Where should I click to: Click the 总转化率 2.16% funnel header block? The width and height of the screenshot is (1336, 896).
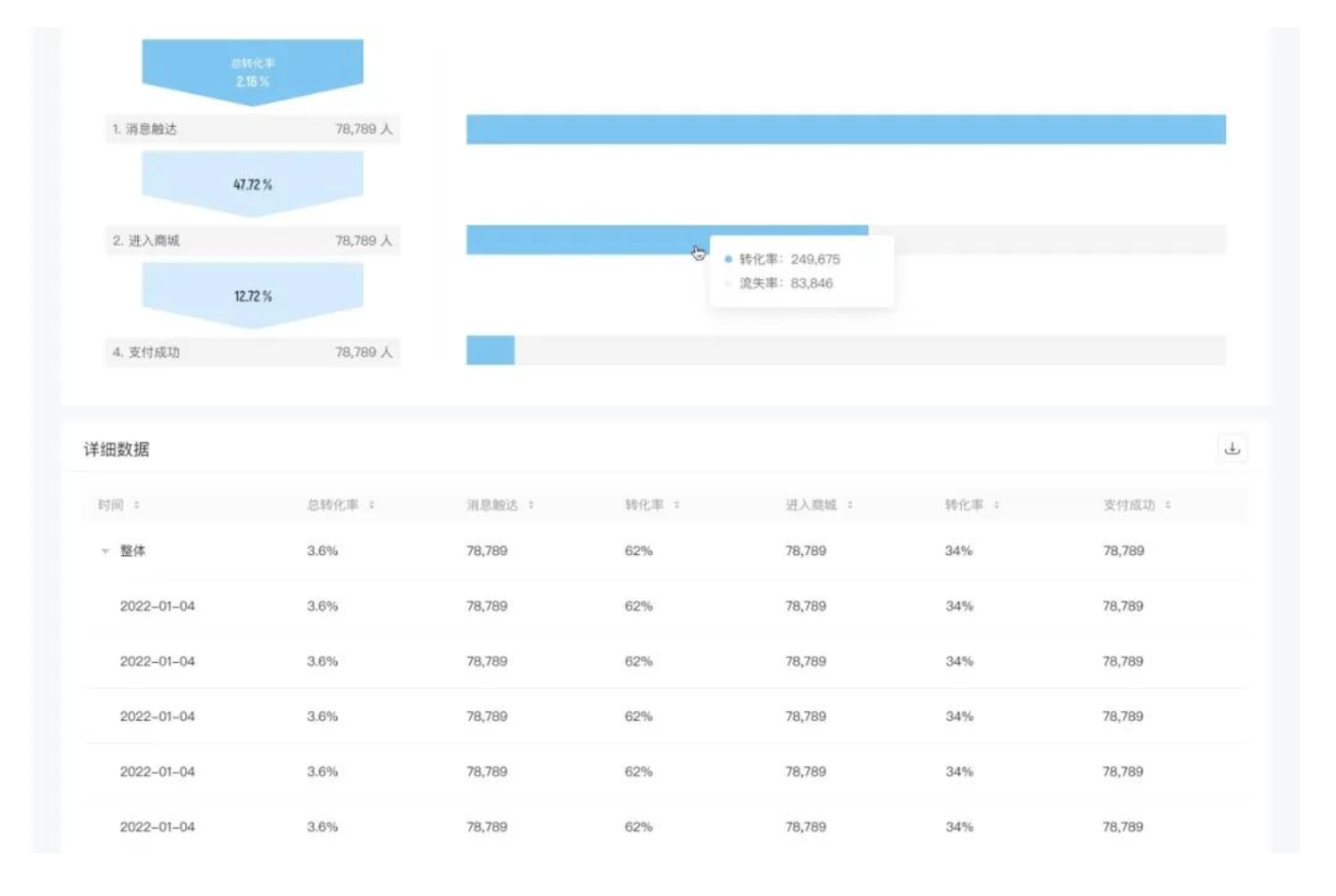(252, 71)
